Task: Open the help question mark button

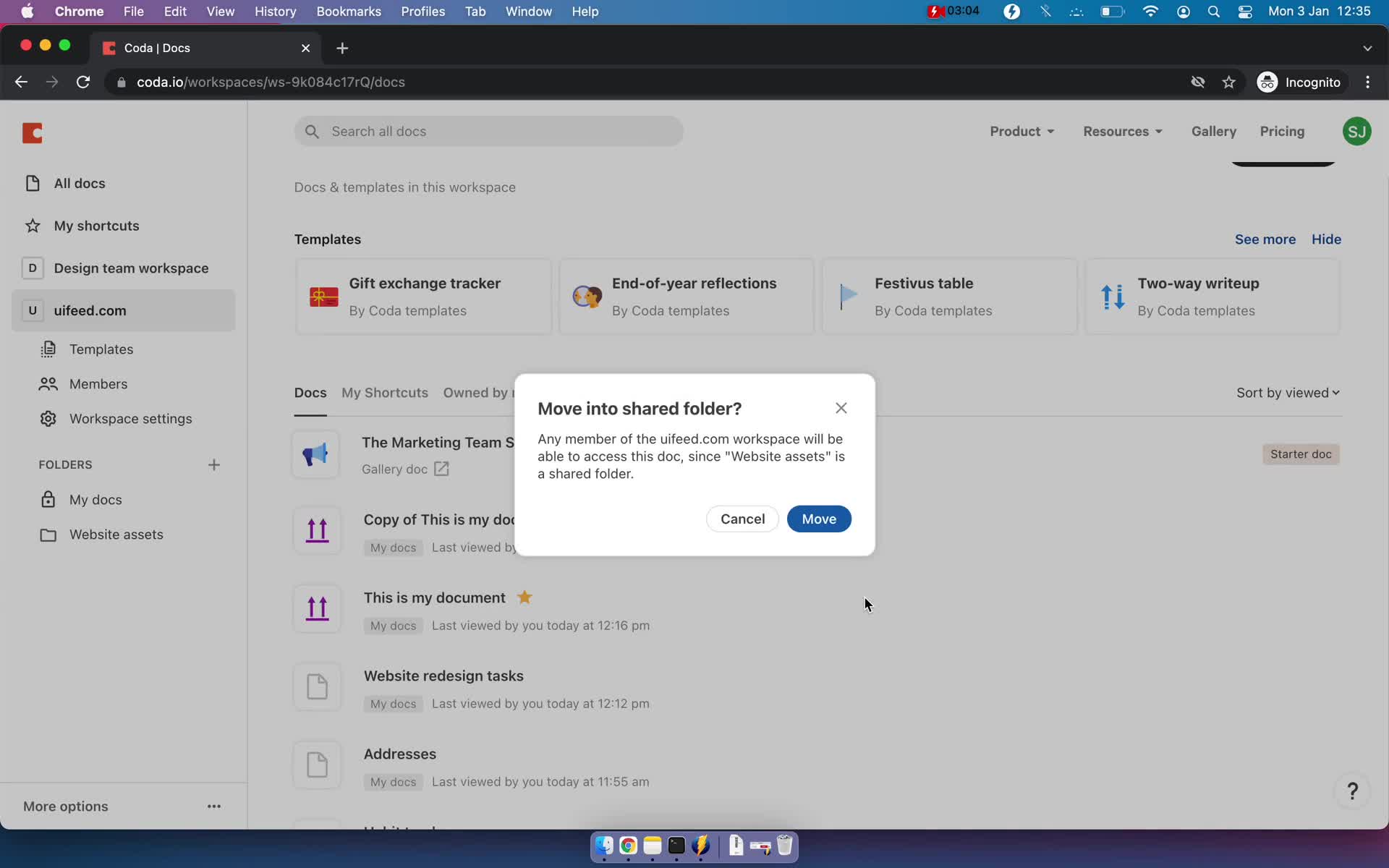Action: [x=1352, y=791]
